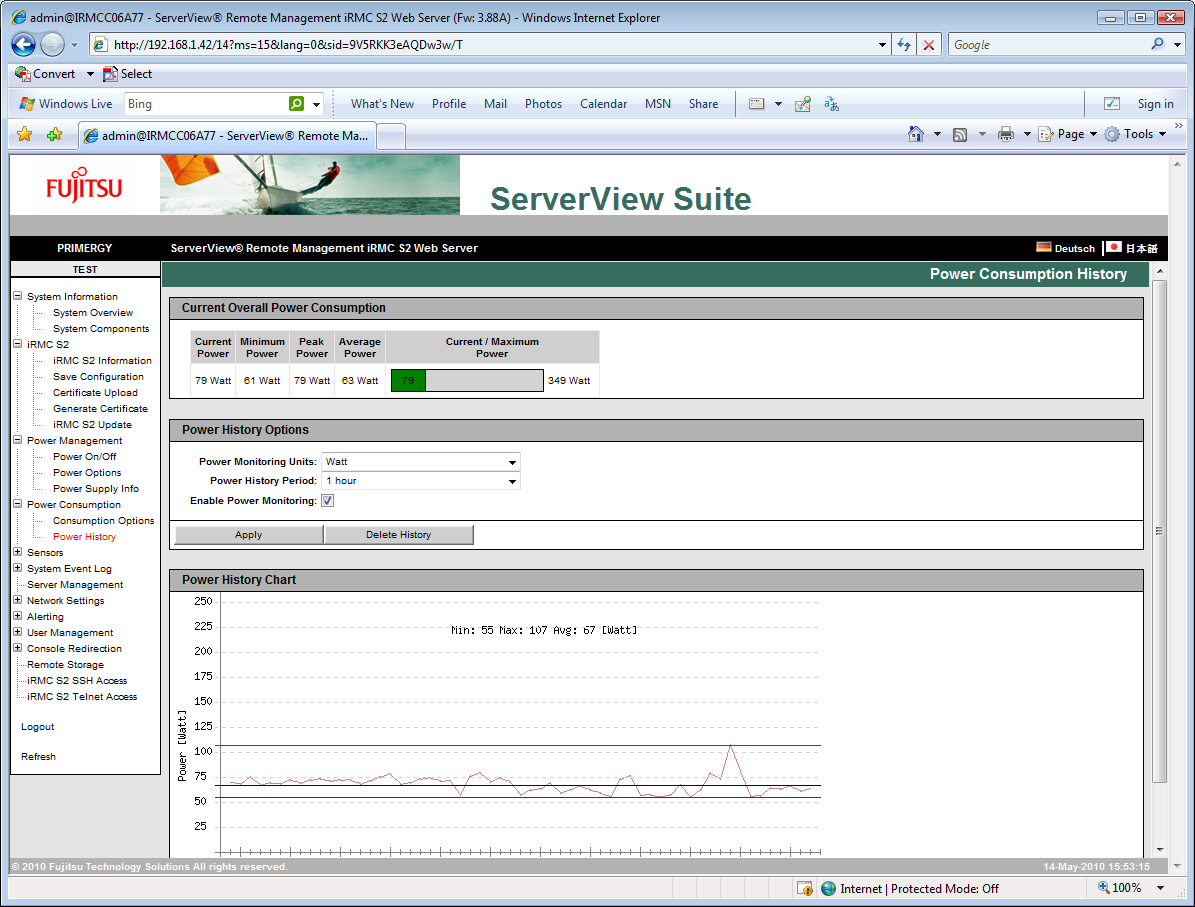Click the Current/Maximum Power green bar
Viewport: 1195px width, 907px height.
tap(408, 380)
